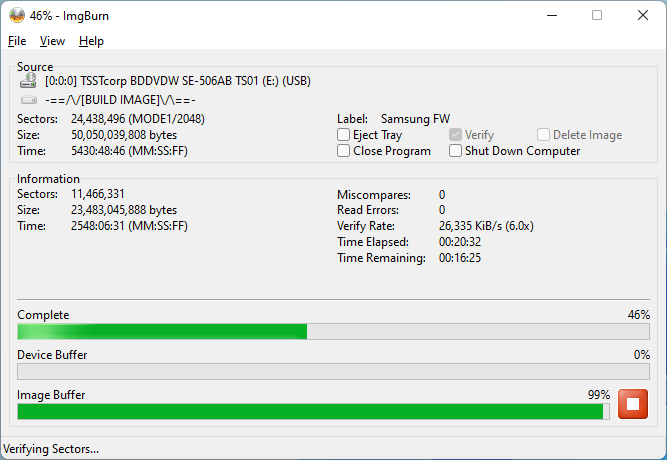Maximize the ImgBurn window
The image size is (667, 460).
(597, 15)
